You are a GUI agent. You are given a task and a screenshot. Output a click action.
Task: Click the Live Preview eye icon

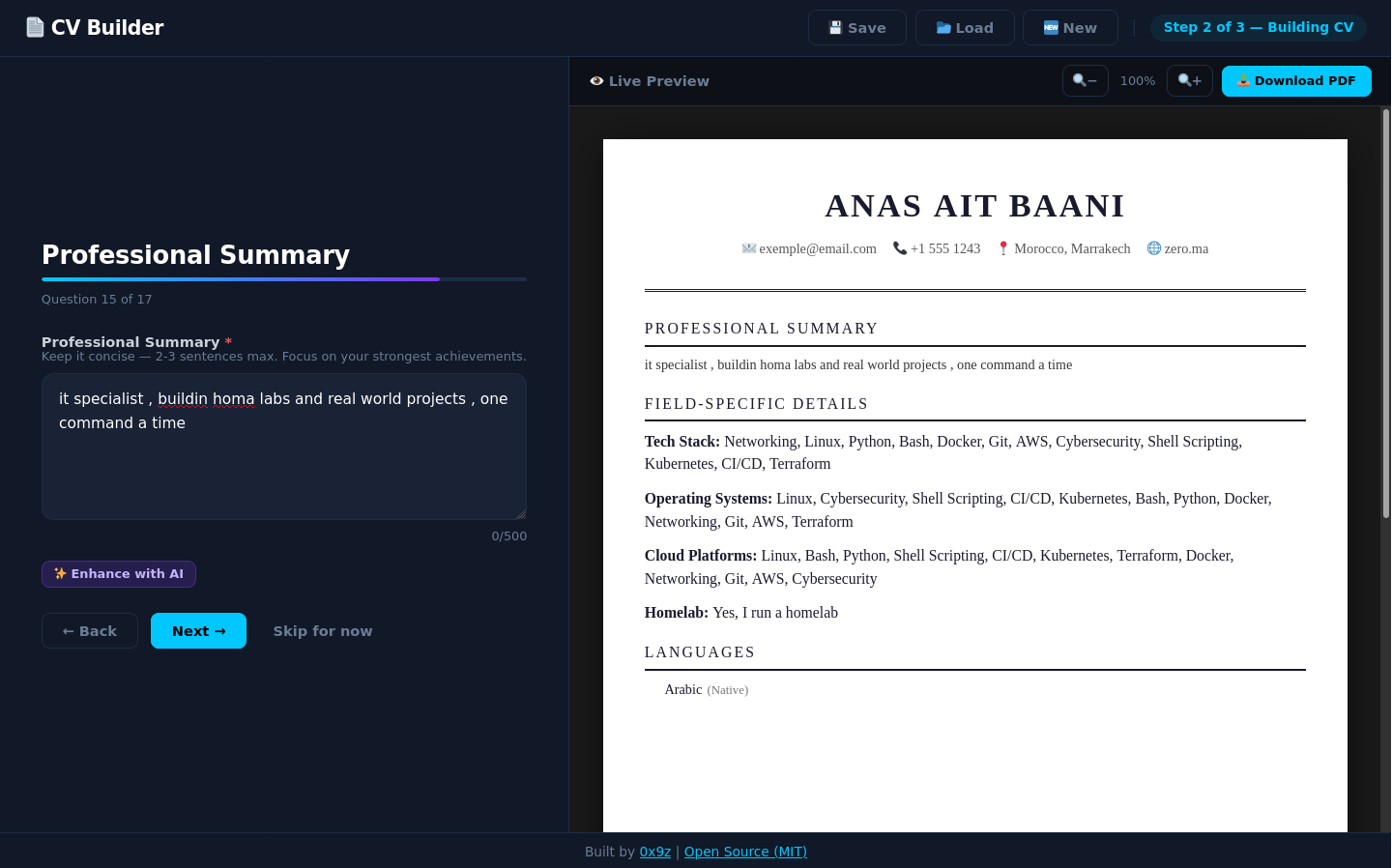tap(596, 81)
